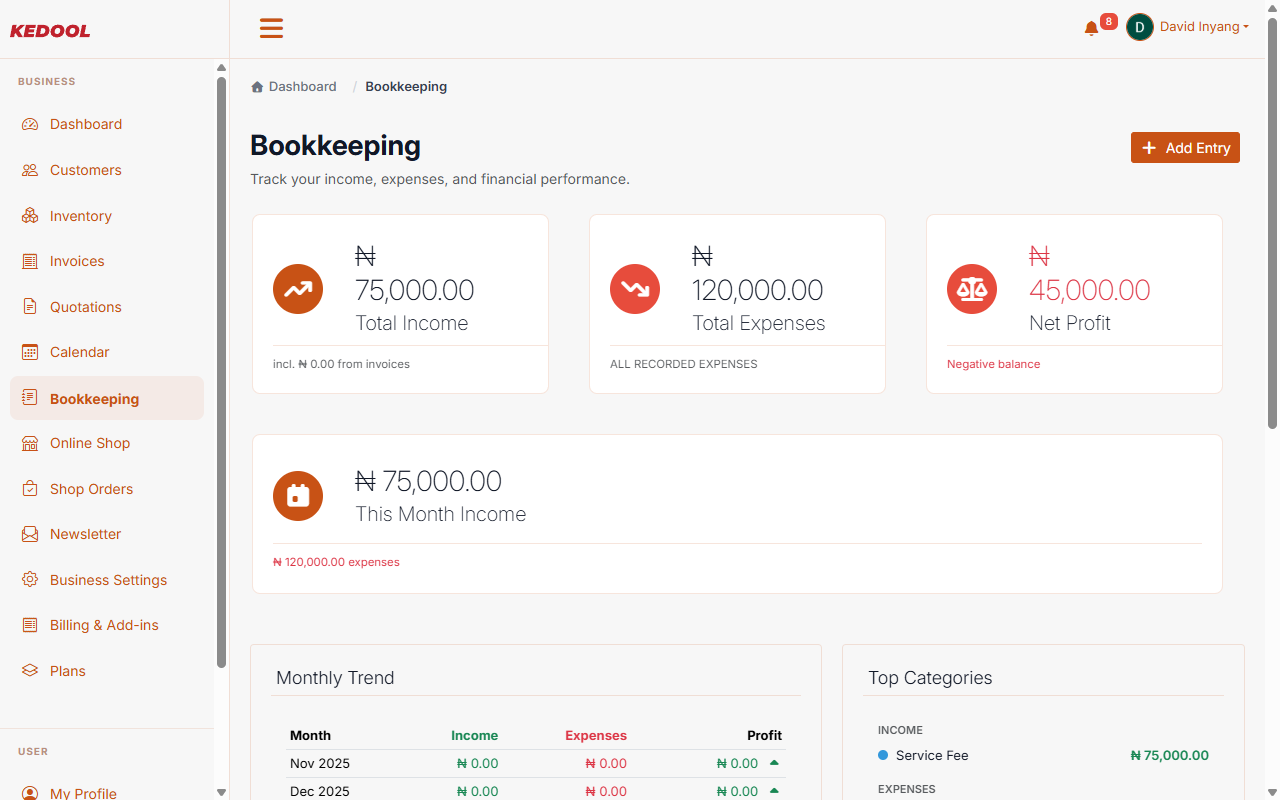The image size is (1280, 800).
Task: Click the Inventory boxes icon
Action: click(x=30, y=216)
